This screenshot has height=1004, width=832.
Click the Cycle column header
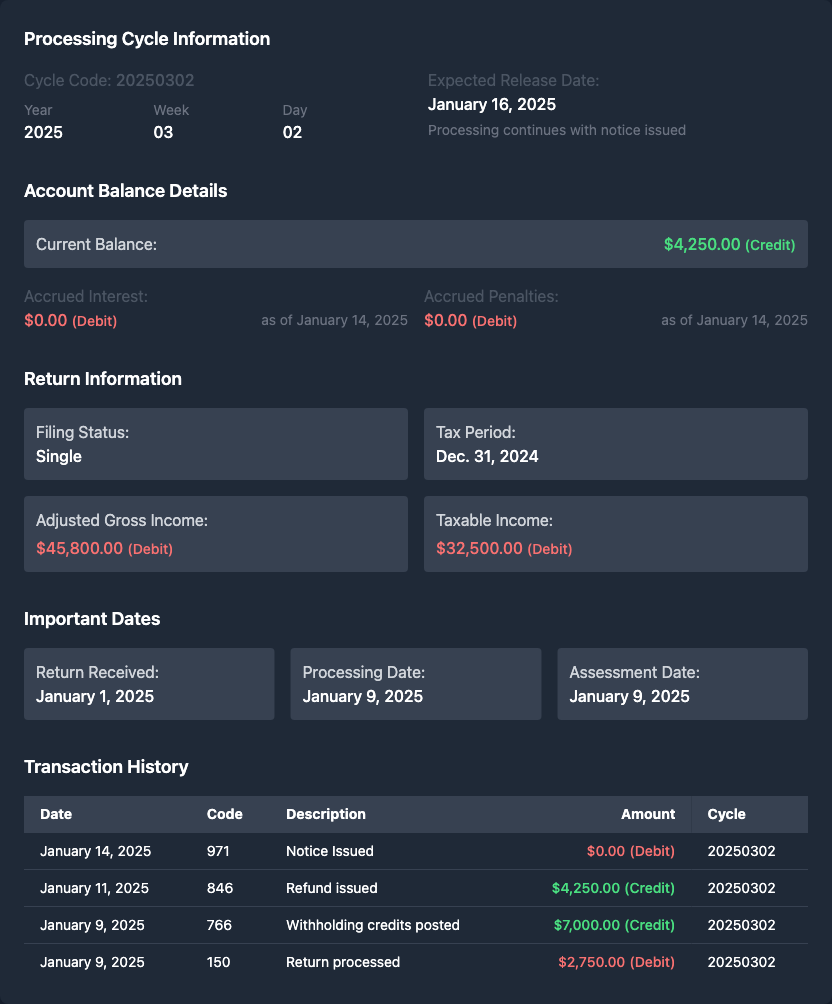[726, 814]
